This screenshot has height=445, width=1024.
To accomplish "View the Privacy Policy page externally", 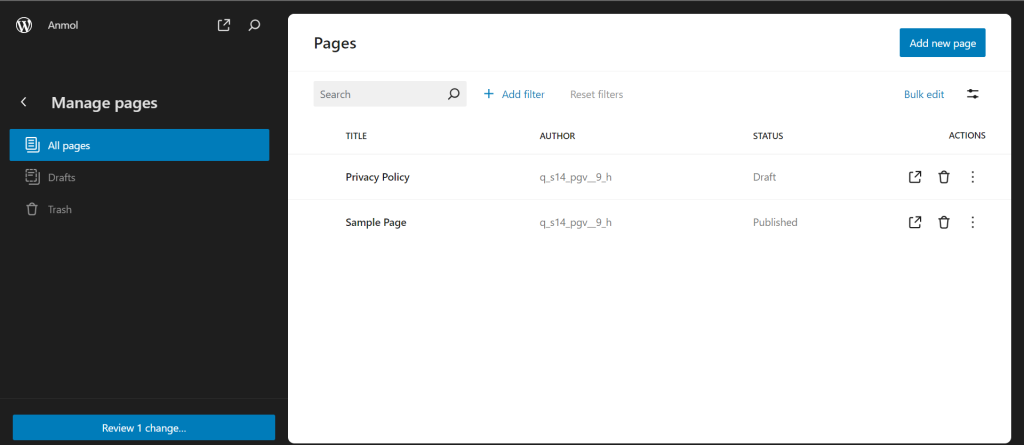I will [x=915, y=177].
